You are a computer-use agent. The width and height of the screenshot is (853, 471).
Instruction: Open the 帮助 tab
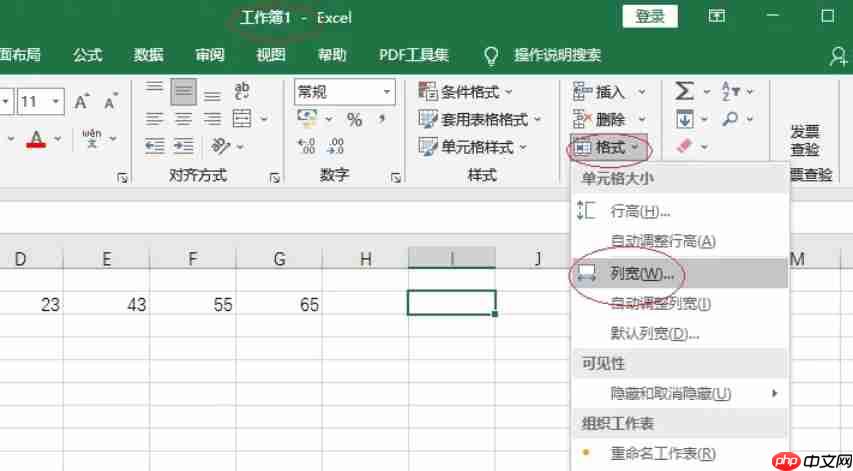pyautogui.click(x=332, y=55)
